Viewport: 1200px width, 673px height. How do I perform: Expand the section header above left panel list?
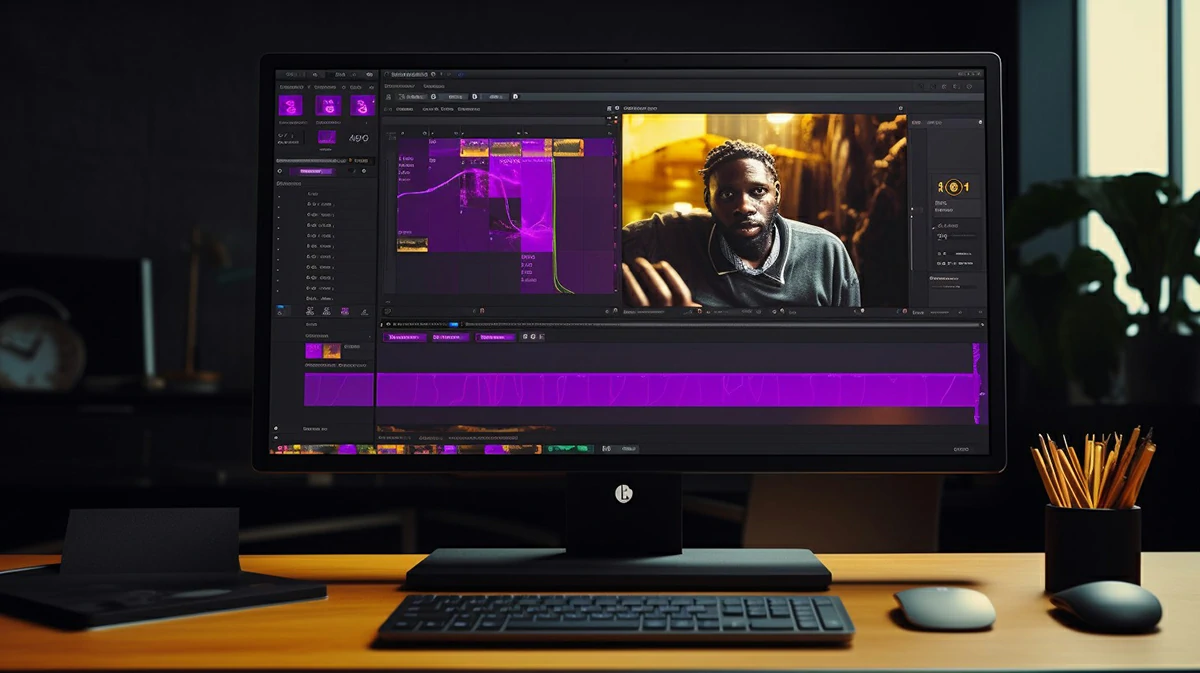(289, 184)
